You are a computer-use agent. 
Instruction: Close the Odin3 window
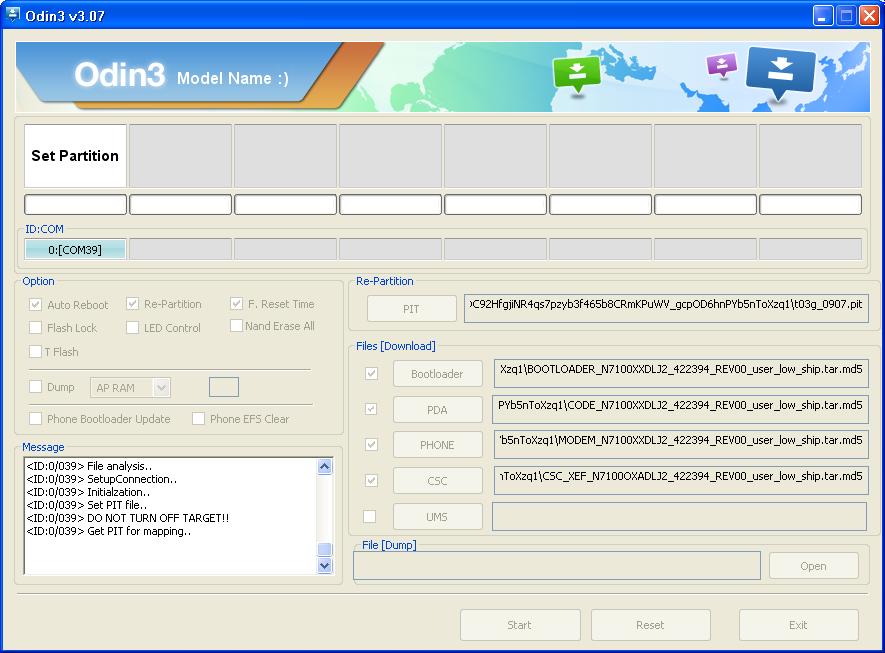[x=869, y=15]
